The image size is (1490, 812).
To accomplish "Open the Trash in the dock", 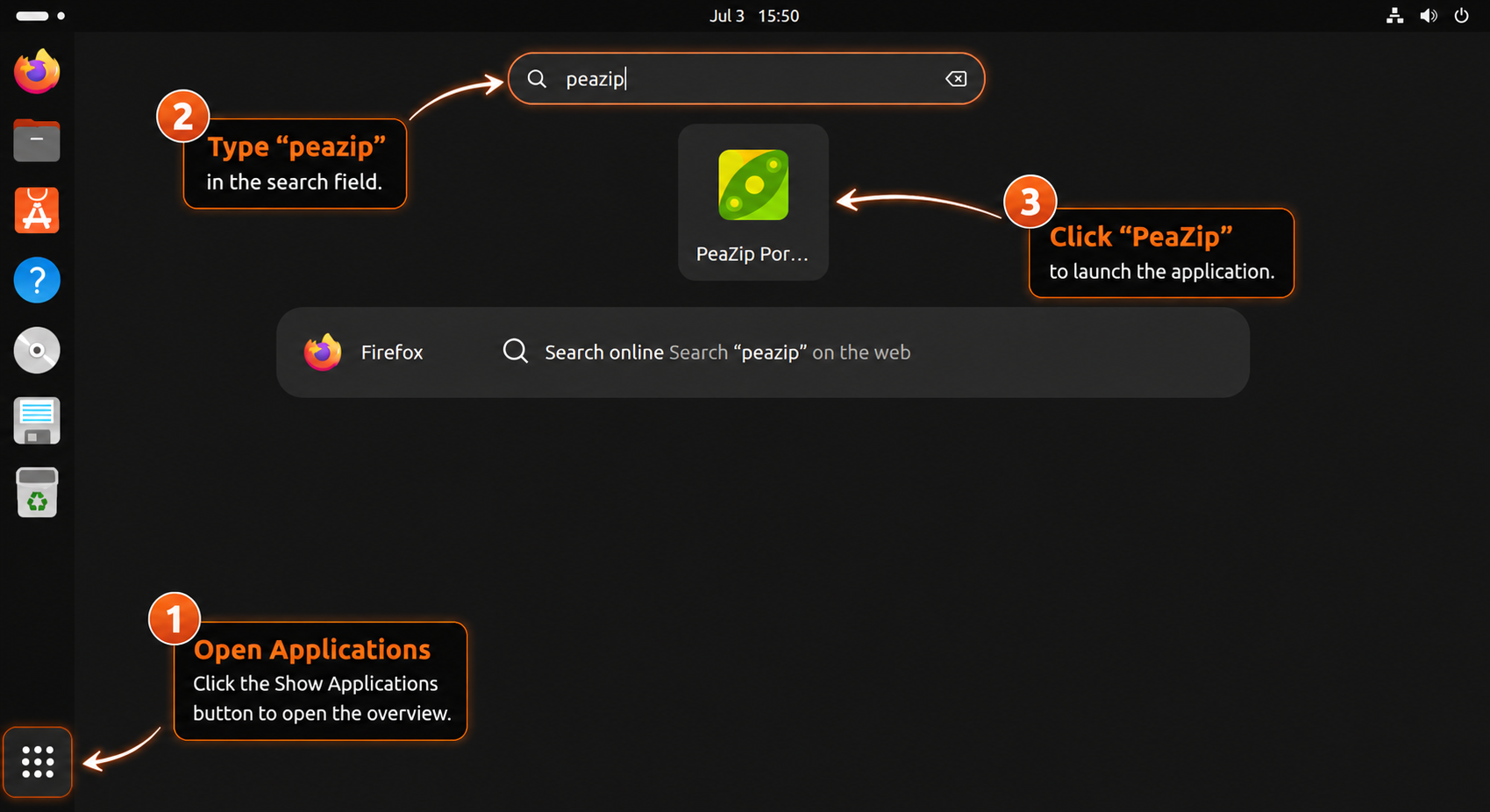I will click(37, 492).
